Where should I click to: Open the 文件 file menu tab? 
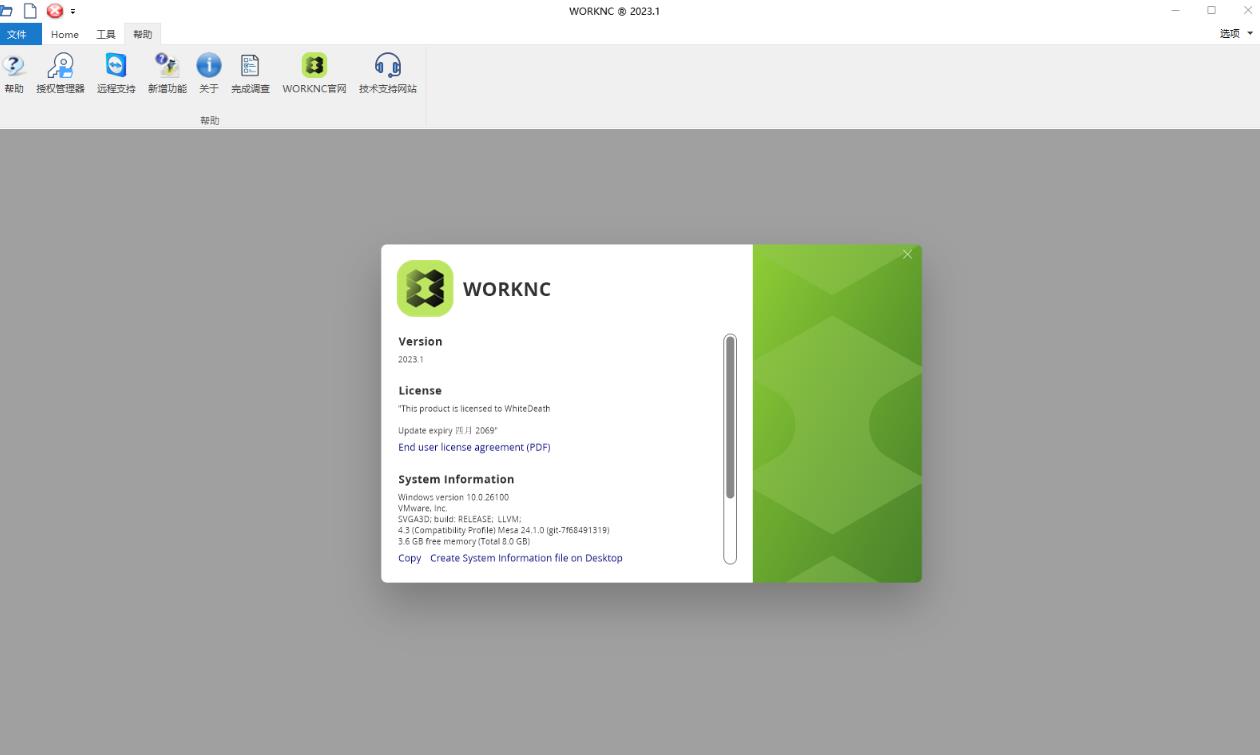(x=18, y=34)
